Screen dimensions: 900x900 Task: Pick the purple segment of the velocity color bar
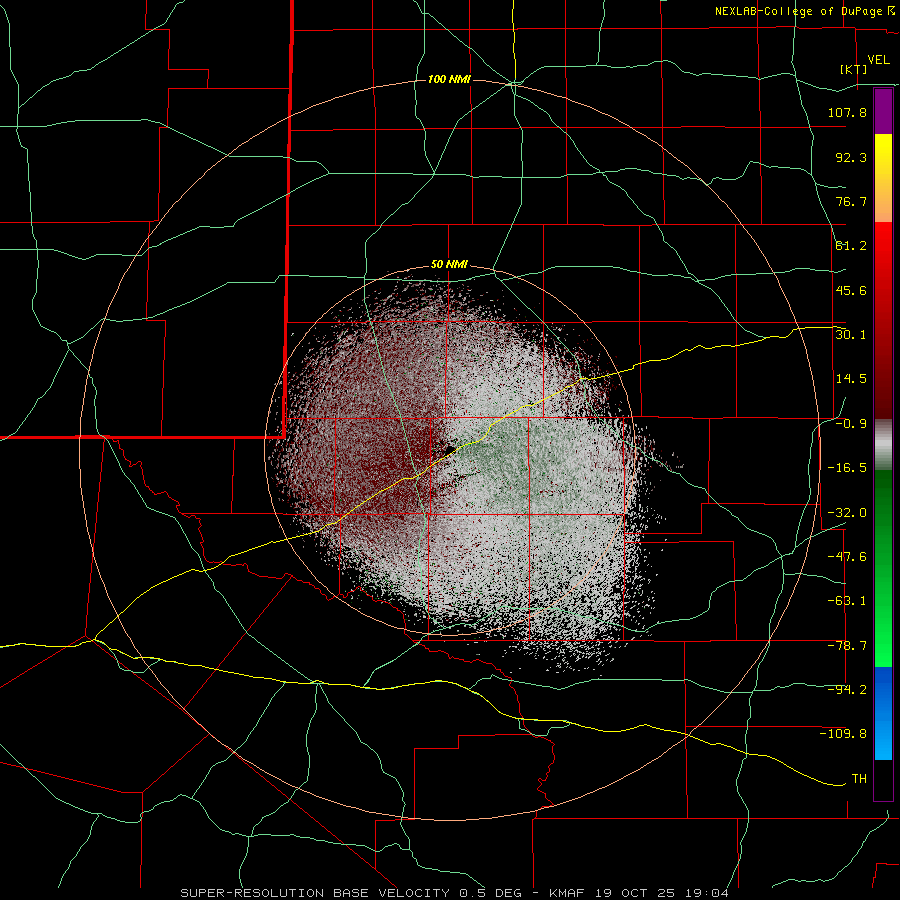tap(883, 111)
